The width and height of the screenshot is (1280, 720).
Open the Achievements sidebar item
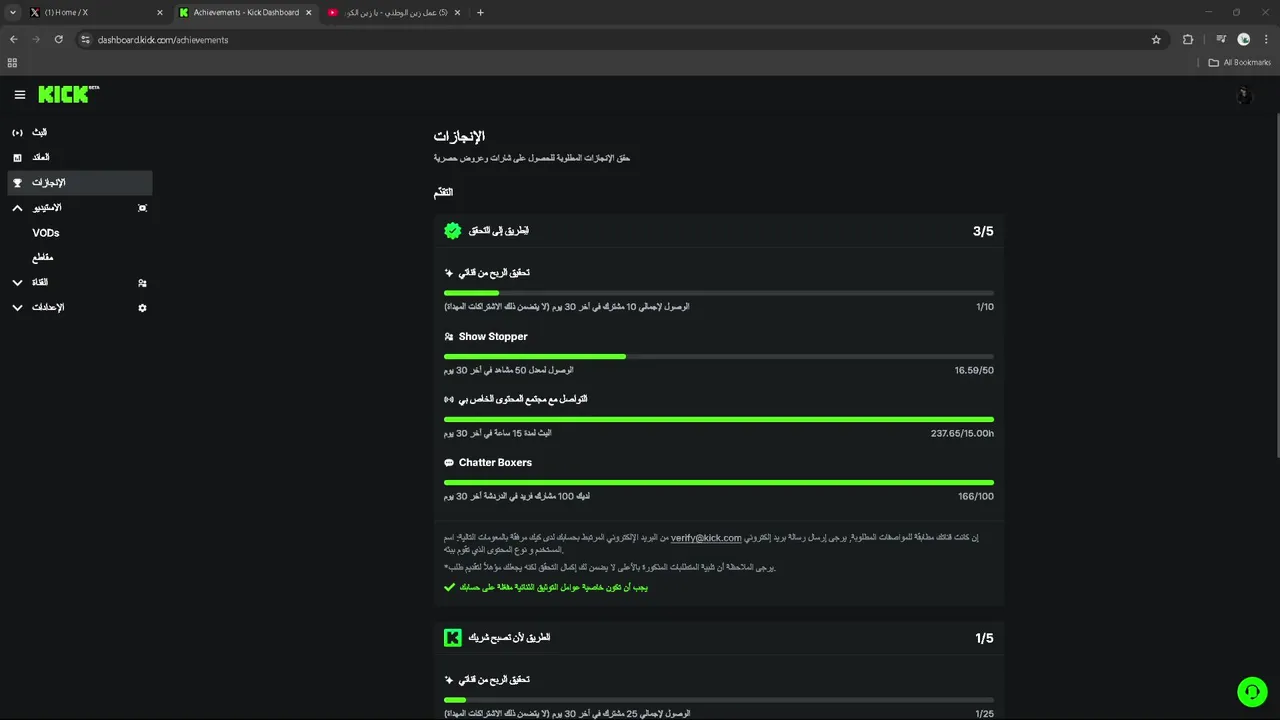coord(80,183)
